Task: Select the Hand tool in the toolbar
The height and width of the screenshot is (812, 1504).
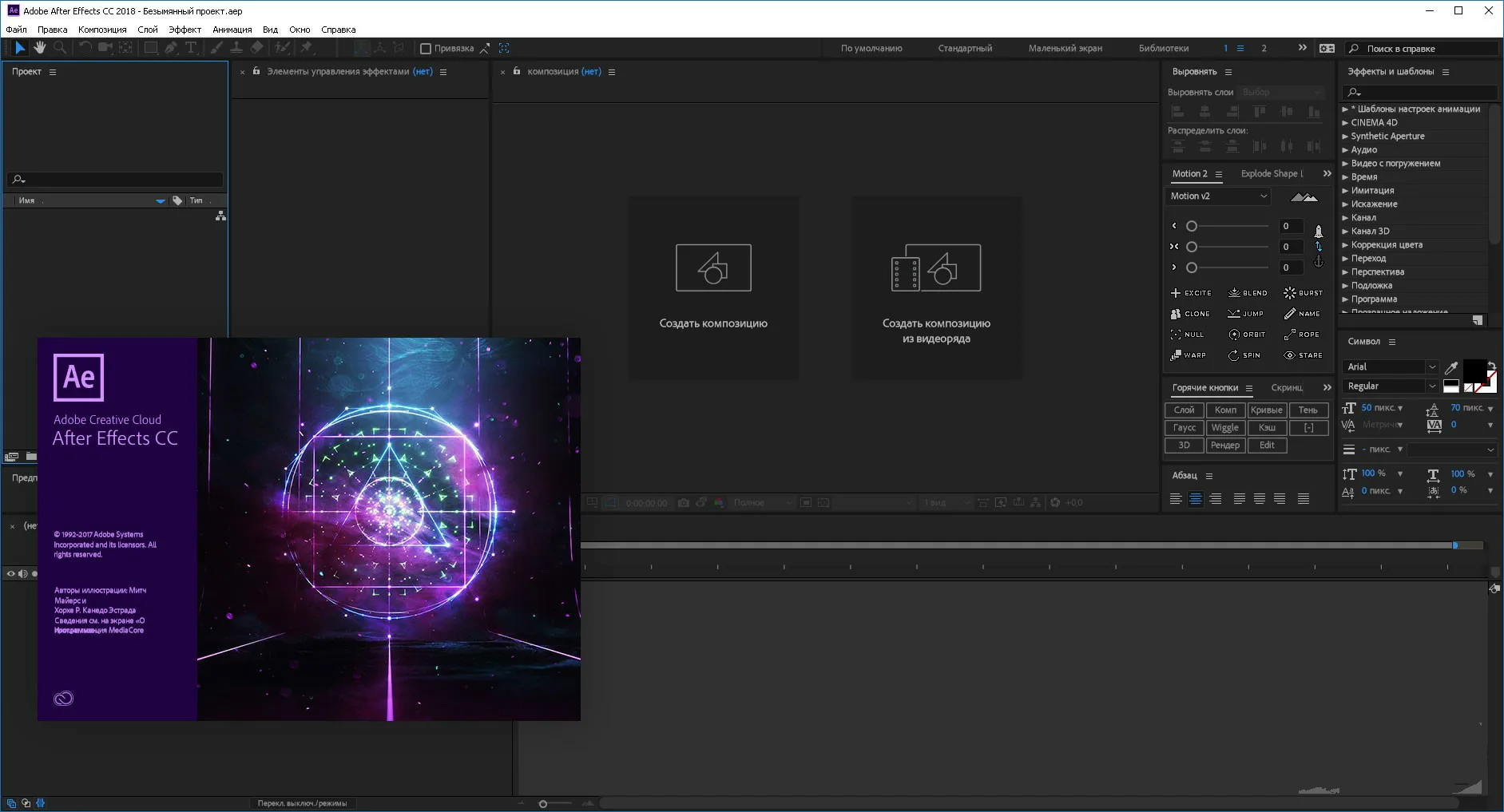Action: click(x=39, y=48)
